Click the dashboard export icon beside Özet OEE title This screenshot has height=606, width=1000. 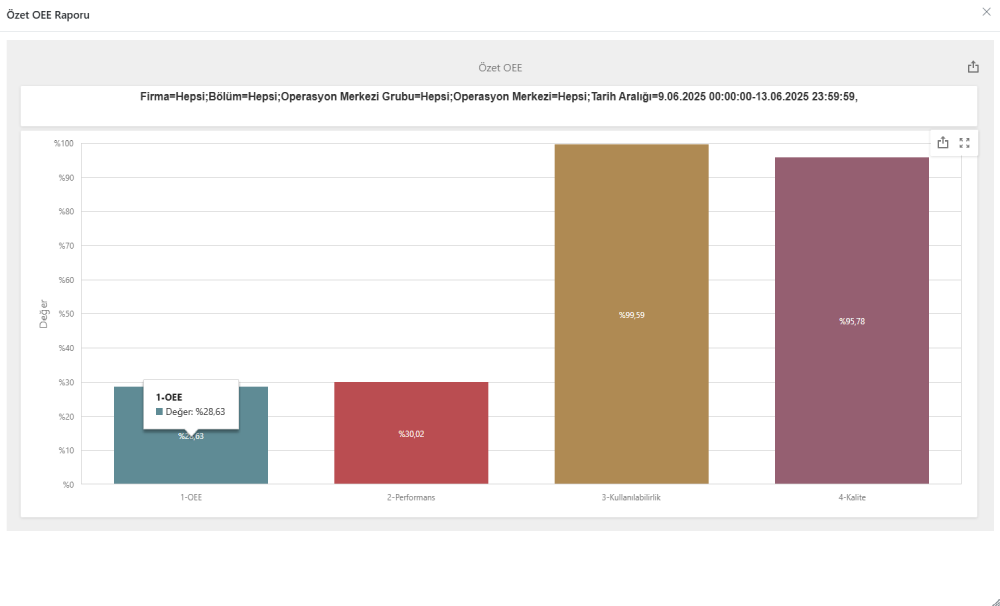pos(973,67)
